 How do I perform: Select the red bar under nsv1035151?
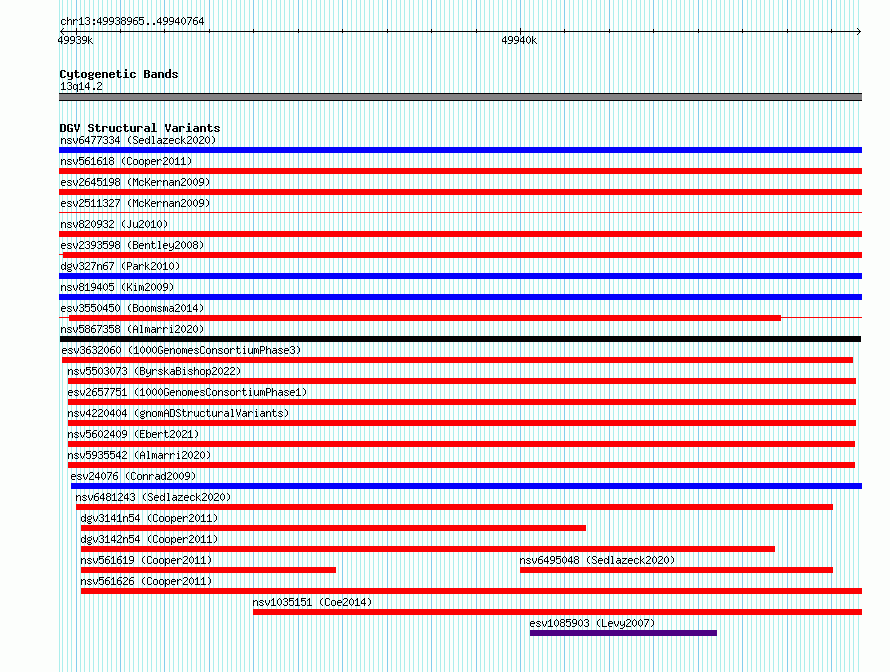[x=557, y=612]
